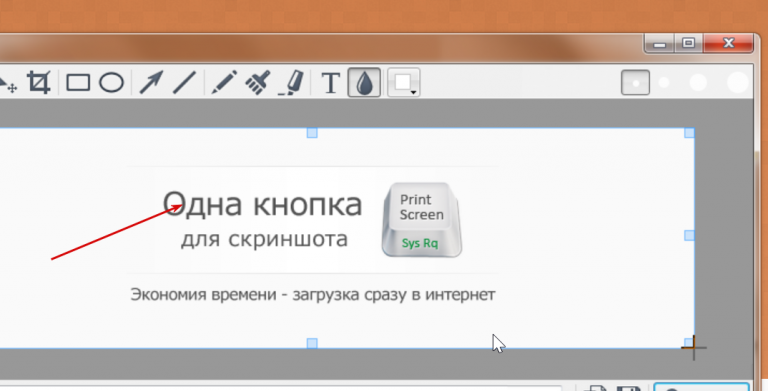Minimize the editor window
This screenshot has height=391, width=768.
click(x=660, y=44)
